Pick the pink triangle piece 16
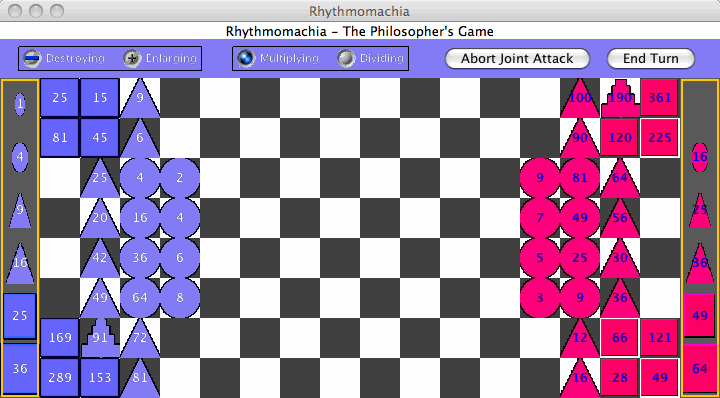 [x=580, y=378]
